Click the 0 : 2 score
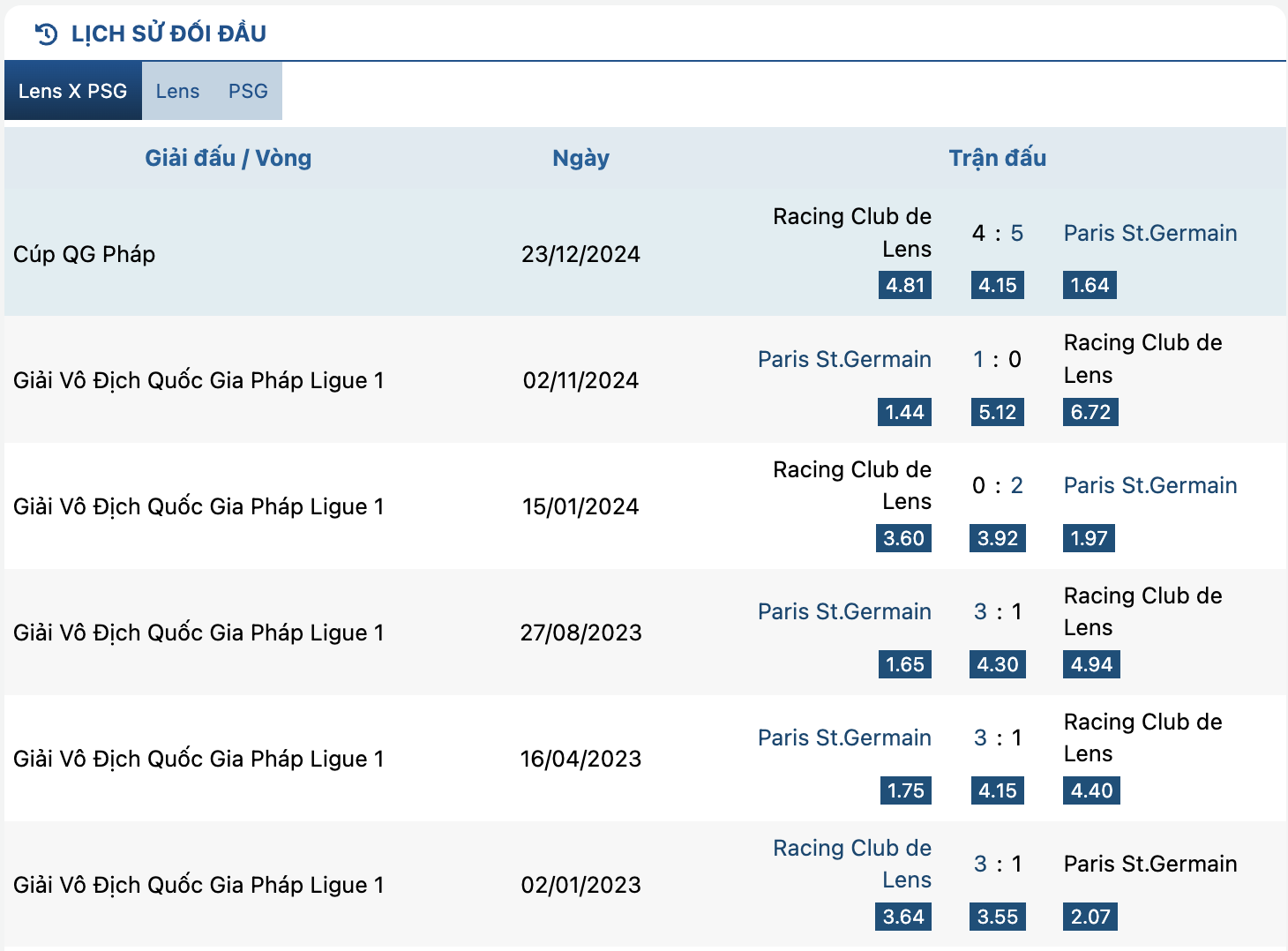This screenshot has height=951, width=1288. pyautogui.click(x=998, y=485)
